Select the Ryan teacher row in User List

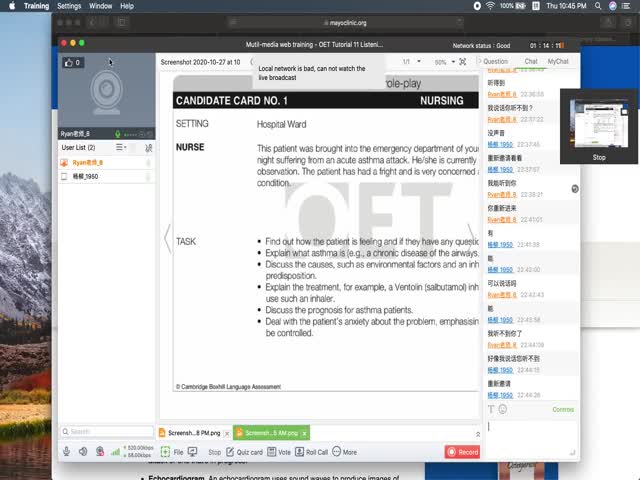point(107,163)
